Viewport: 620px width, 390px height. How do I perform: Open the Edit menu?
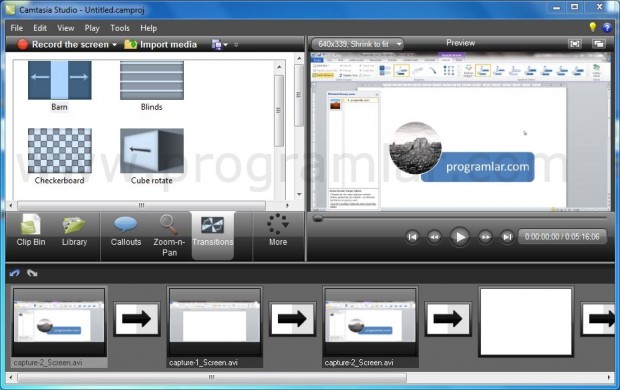click(x=40, y=28)
